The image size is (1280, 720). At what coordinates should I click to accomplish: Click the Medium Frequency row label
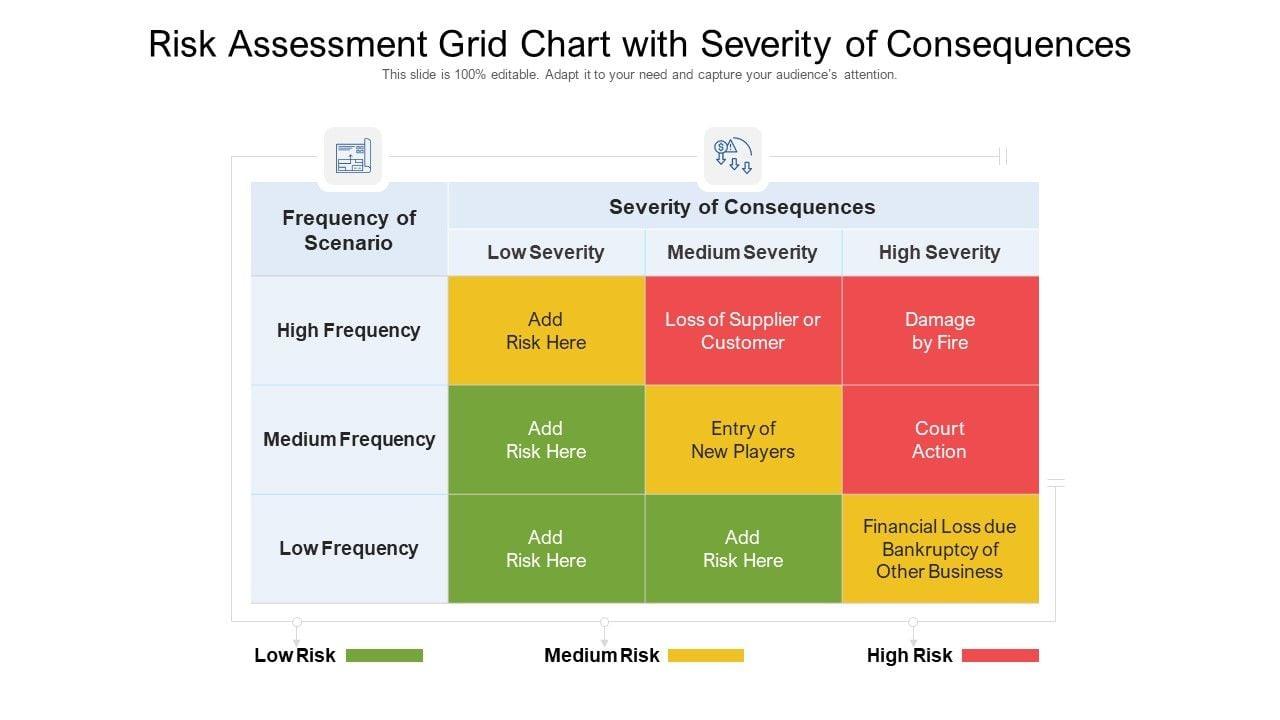pos(349,440)
